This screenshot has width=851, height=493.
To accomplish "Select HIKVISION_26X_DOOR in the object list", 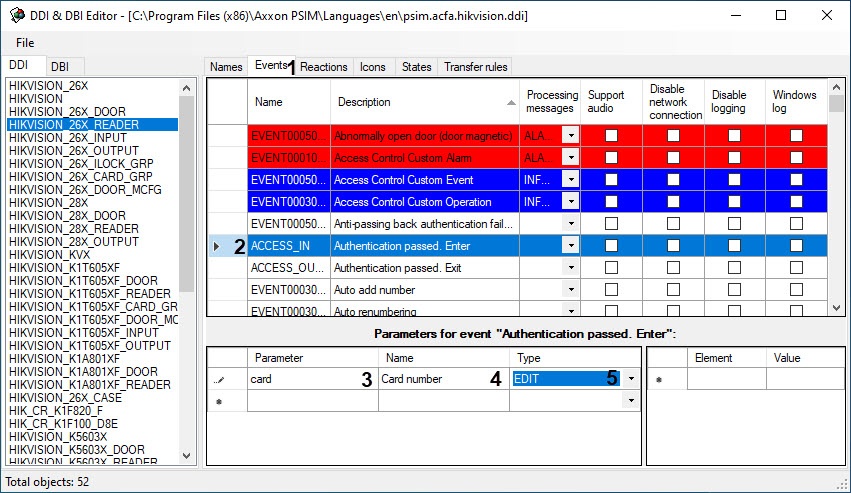I will (67, 112).
